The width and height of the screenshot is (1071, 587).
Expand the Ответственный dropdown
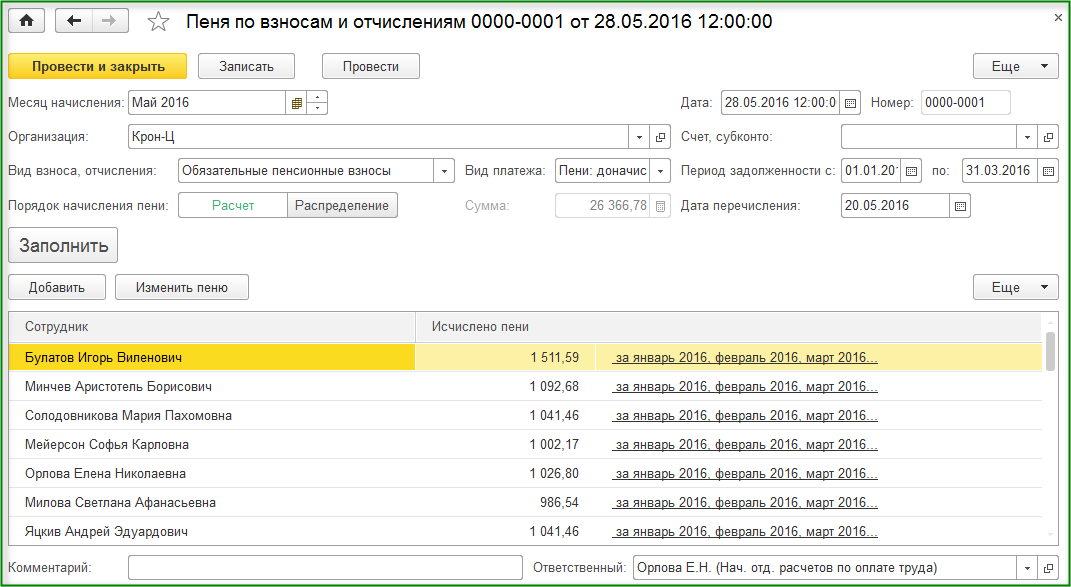click(x=1027, y=567)
